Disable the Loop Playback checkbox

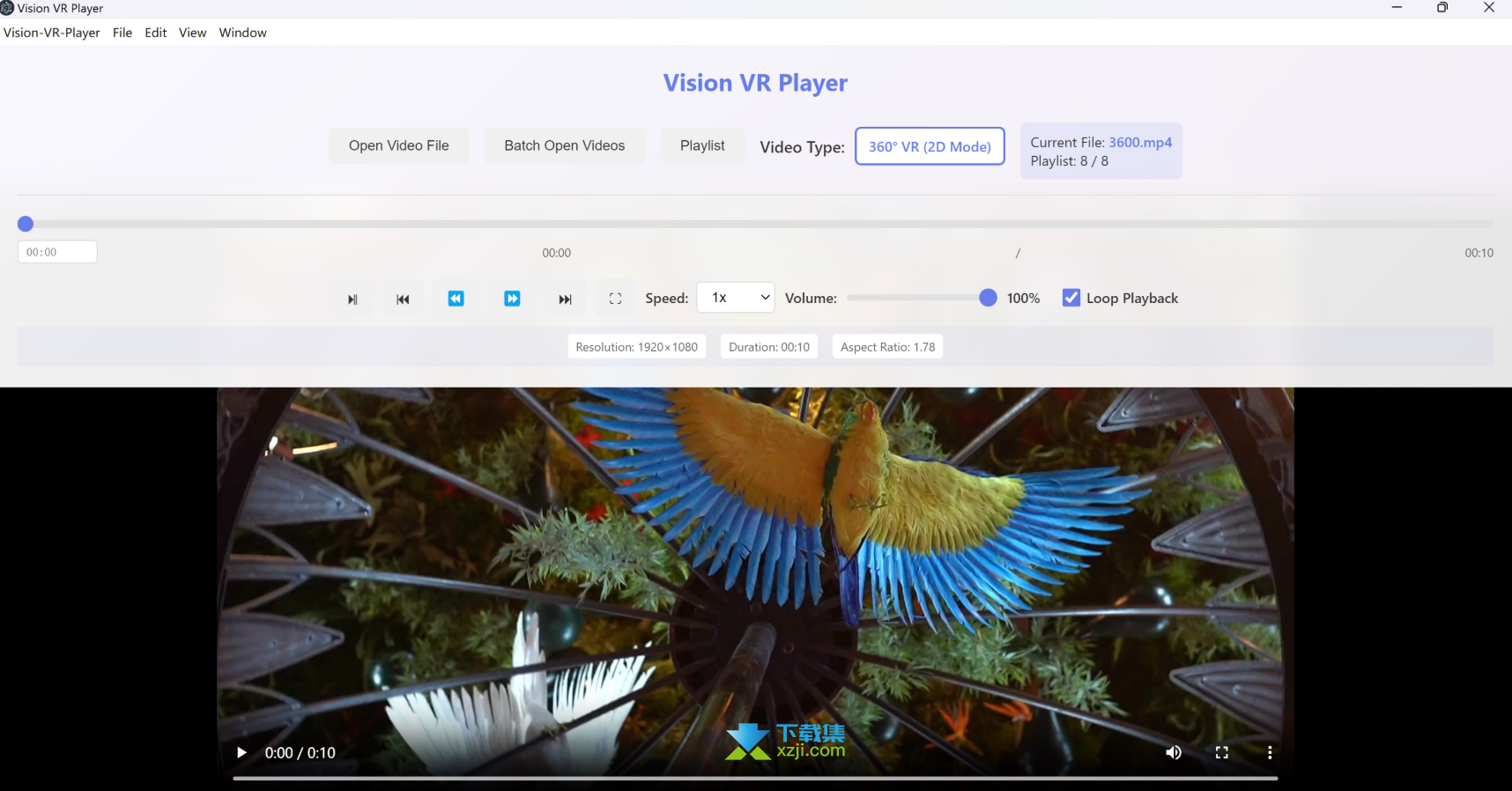coord(1071,298)
